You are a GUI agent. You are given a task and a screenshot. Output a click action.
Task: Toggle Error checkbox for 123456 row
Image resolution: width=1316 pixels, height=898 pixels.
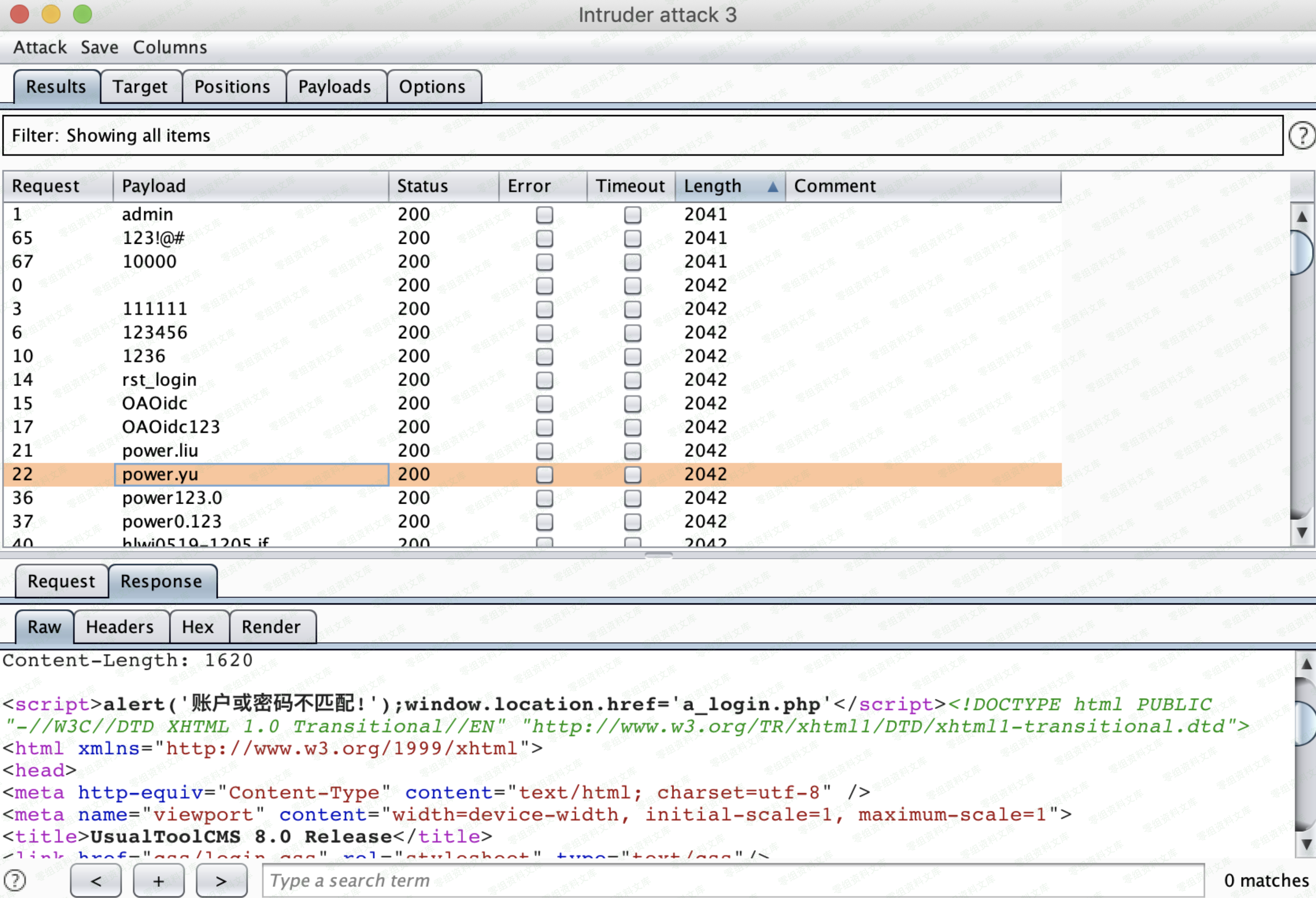pyautogui.click(x=544, y=333)
